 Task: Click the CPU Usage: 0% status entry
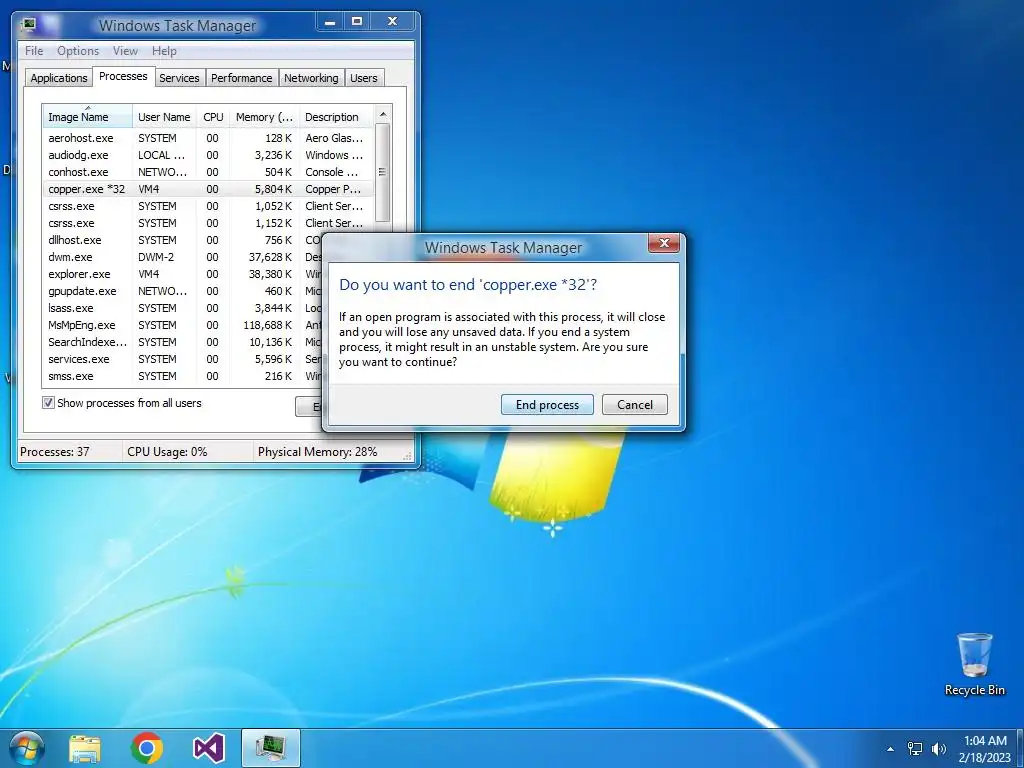pyautogui.click(x=167, y=451)
